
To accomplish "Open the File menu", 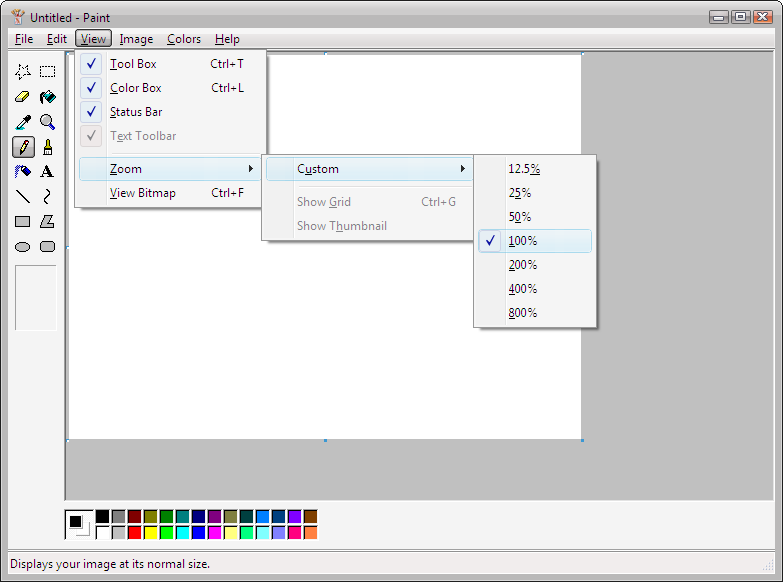I will click(24, 39).
